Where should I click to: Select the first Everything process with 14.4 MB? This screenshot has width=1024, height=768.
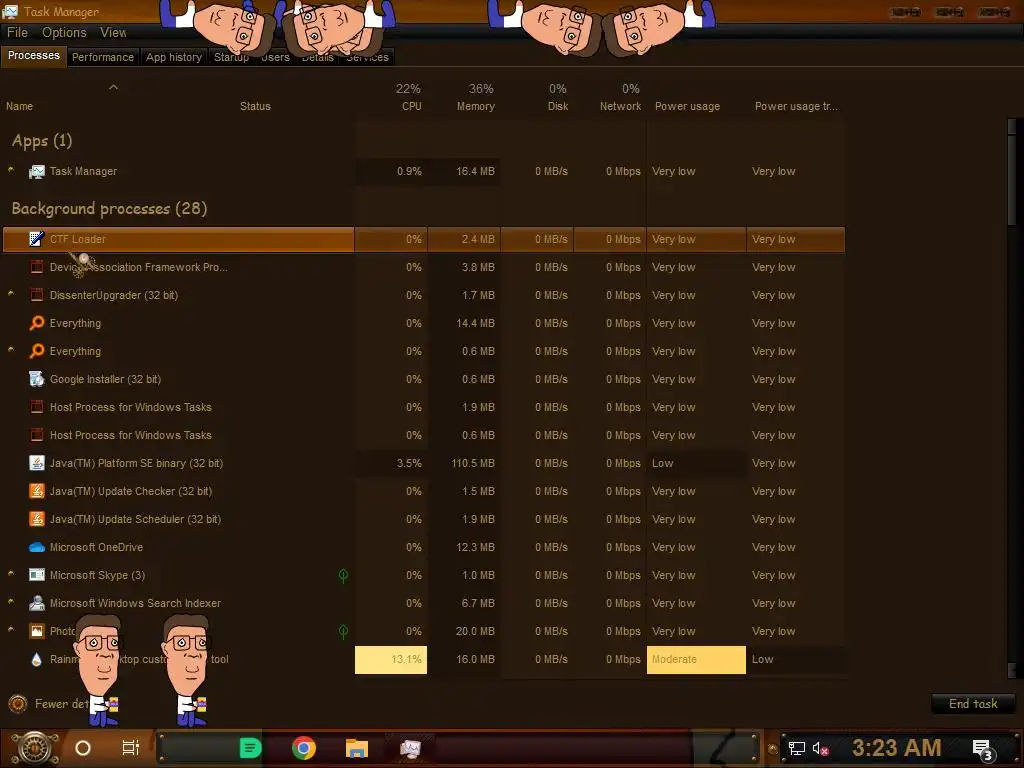click(424, 323)
